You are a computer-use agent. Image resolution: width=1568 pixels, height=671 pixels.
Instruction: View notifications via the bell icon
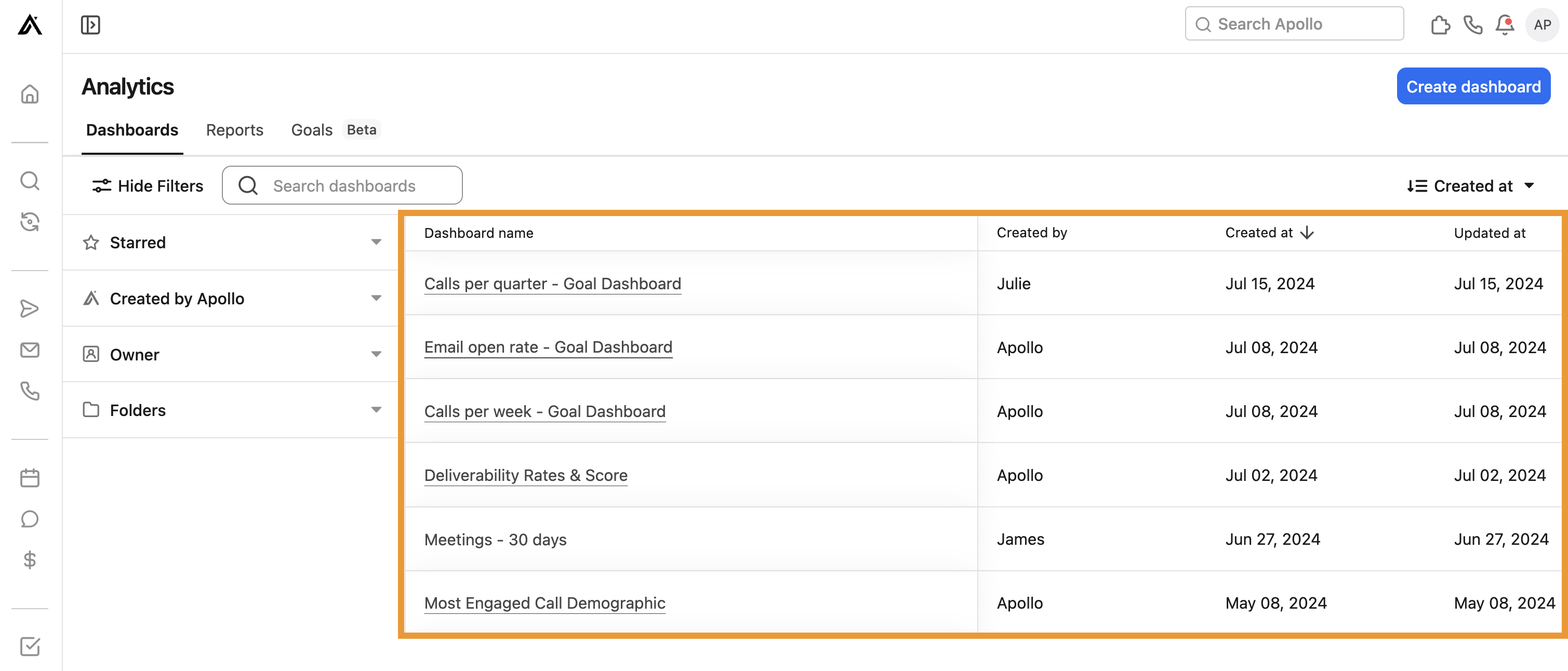1504,25
